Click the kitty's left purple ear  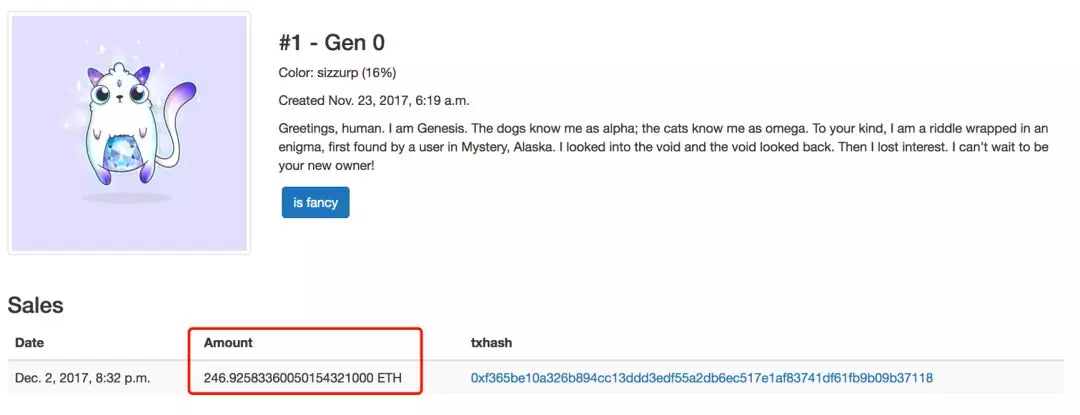94,76
